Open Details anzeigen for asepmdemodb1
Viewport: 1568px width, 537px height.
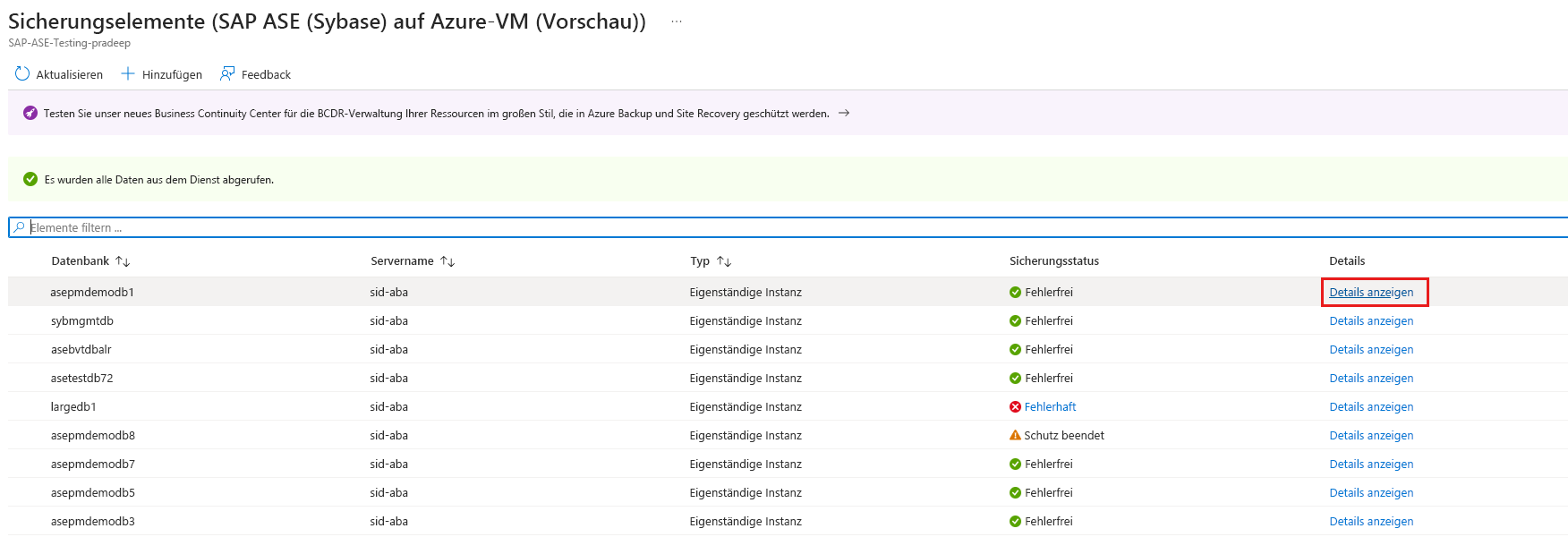(x=1371, y=292)
